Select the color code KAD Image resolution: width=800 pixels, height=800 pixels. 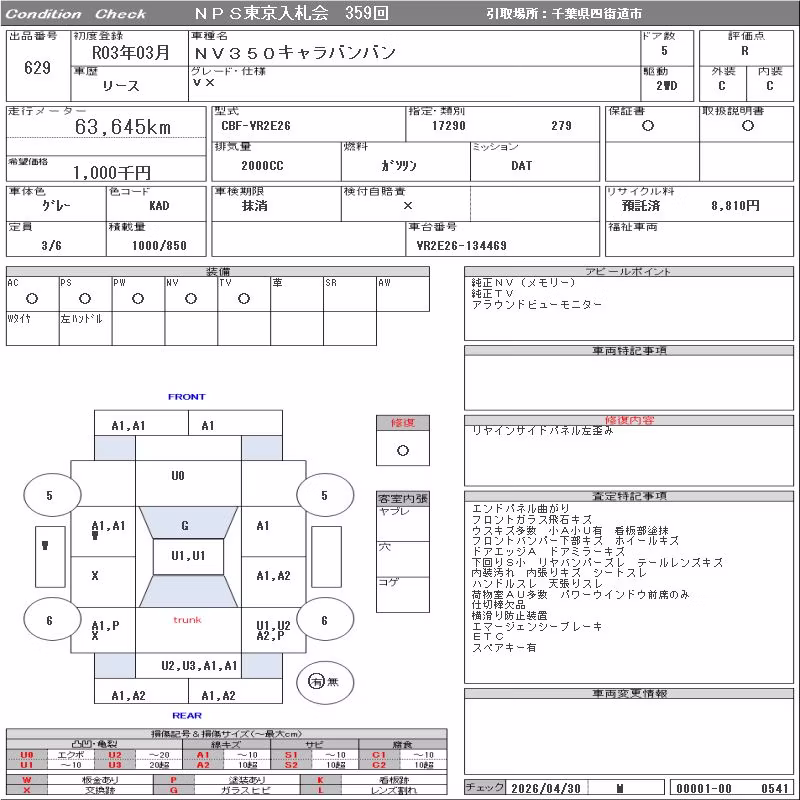159,206
